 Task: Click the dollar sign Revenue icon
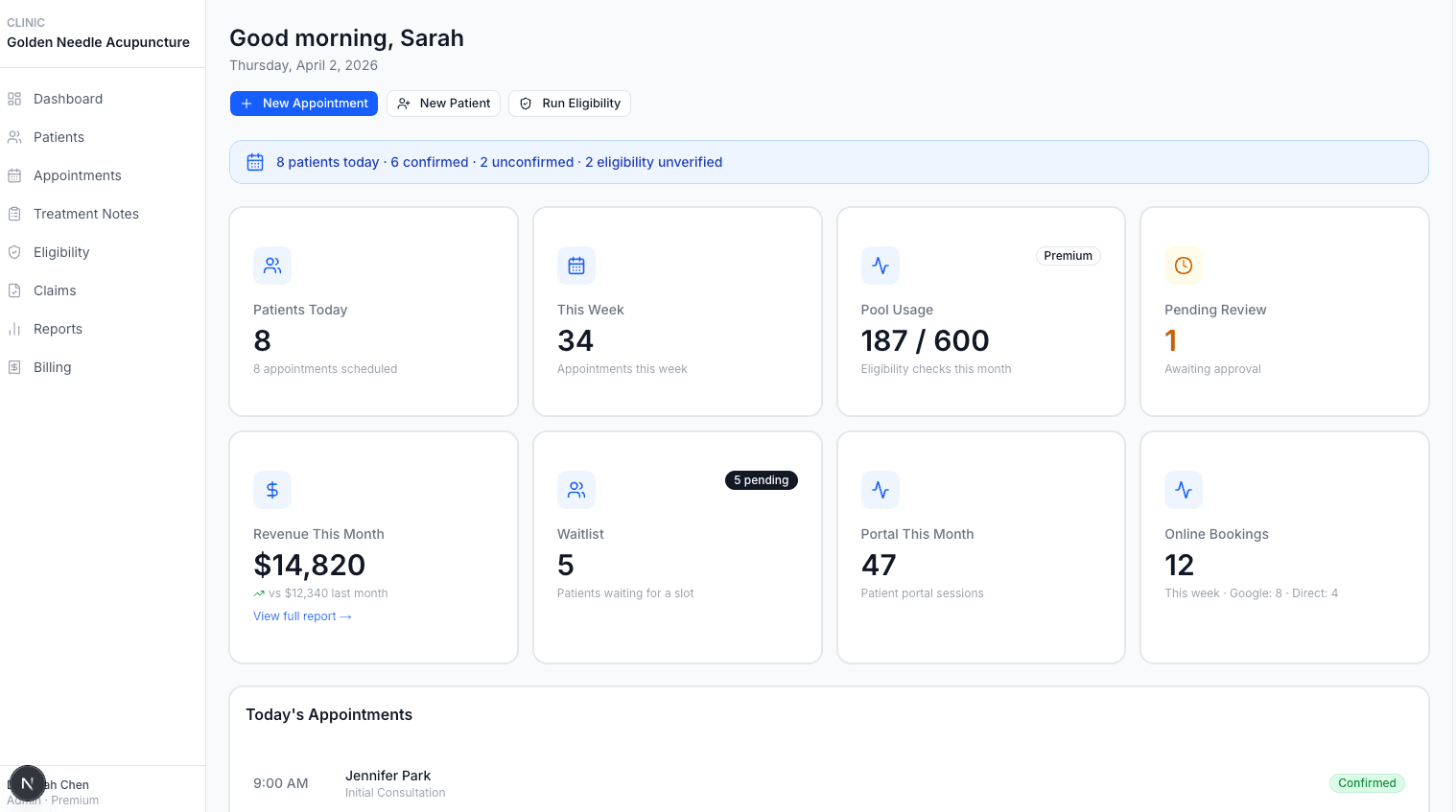point(272,490)
